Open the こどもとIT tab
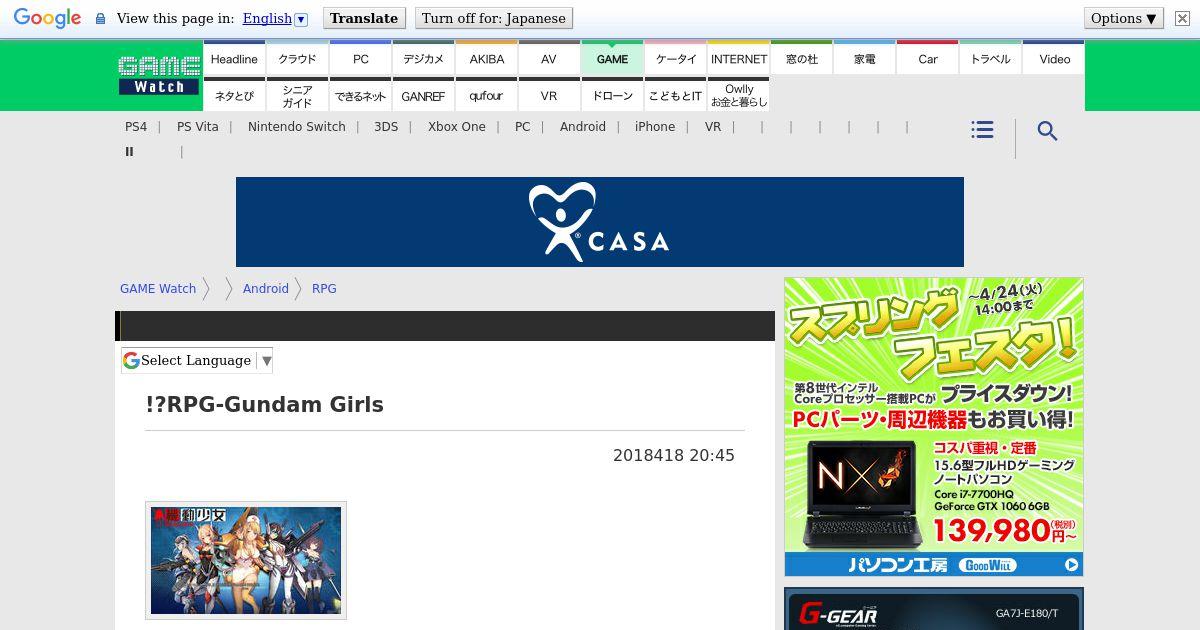The height and width of the screenshot is (630, 1200). pos(676,95)
